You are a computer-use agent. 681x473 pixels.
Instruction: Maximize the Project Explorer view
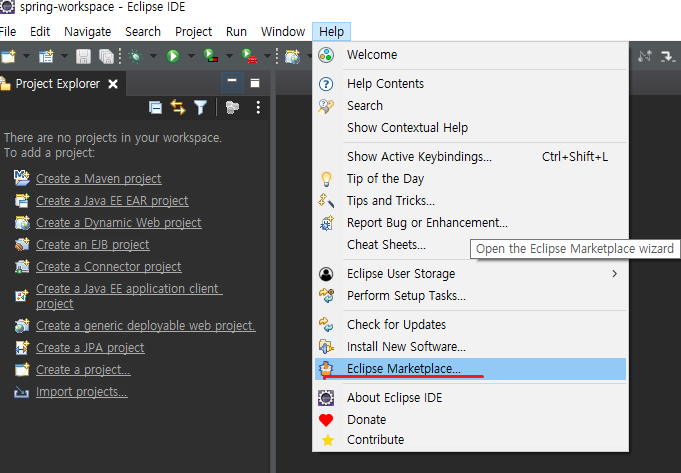coord(255,83)
